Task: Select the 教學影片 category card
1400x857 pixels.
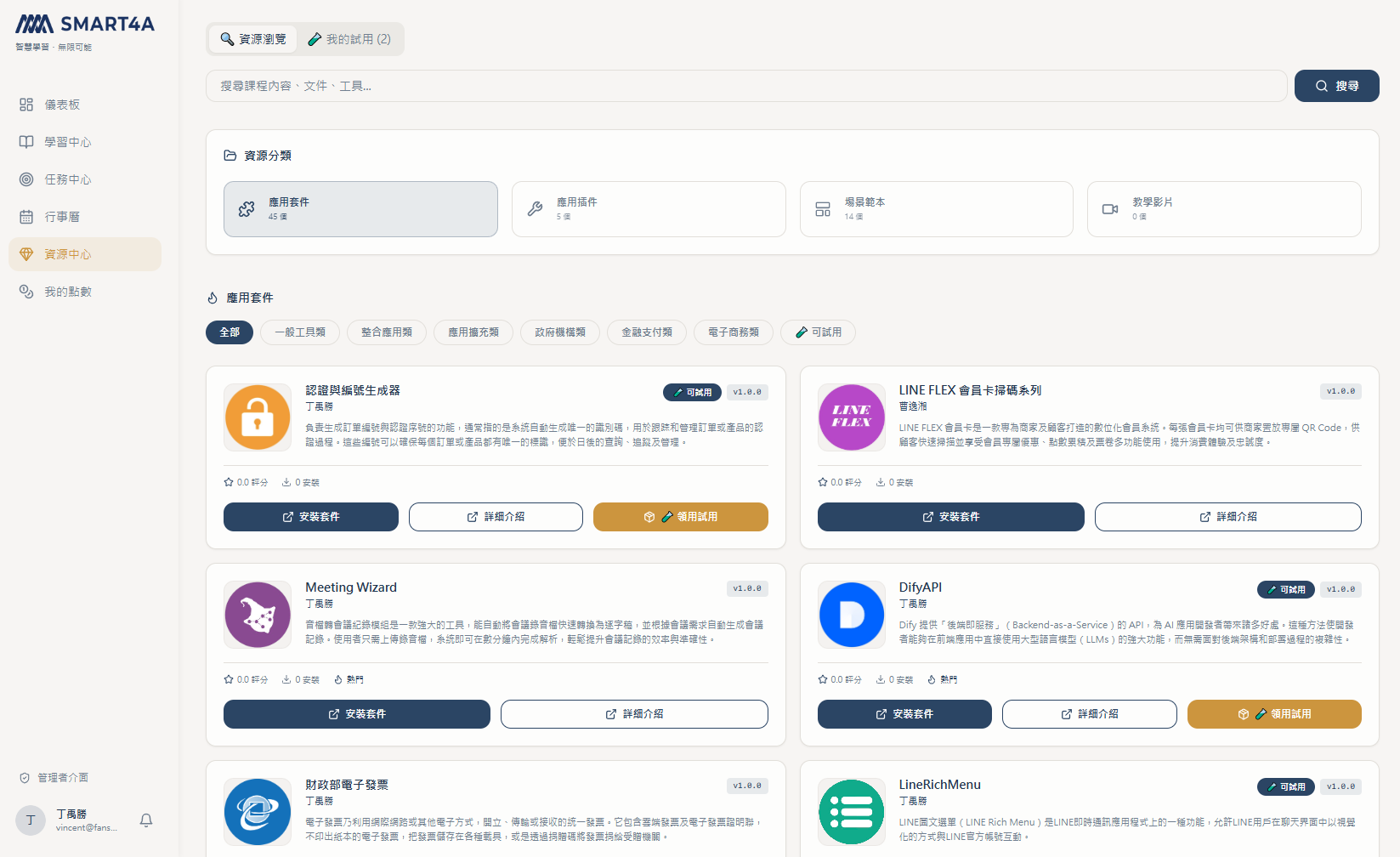Action: 1224,209
